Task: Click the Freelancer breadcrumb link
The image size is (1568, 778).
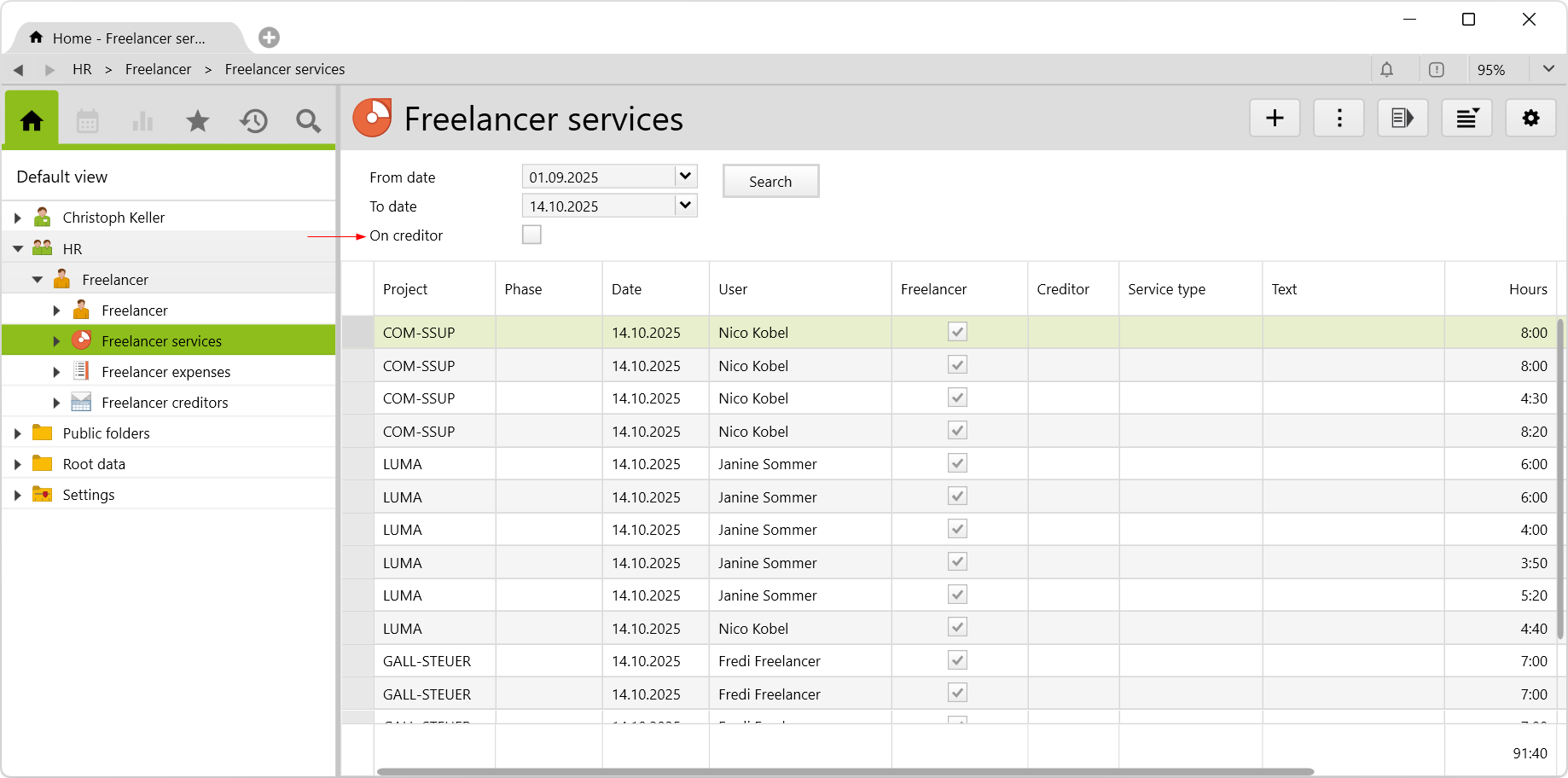Action: 158,70
